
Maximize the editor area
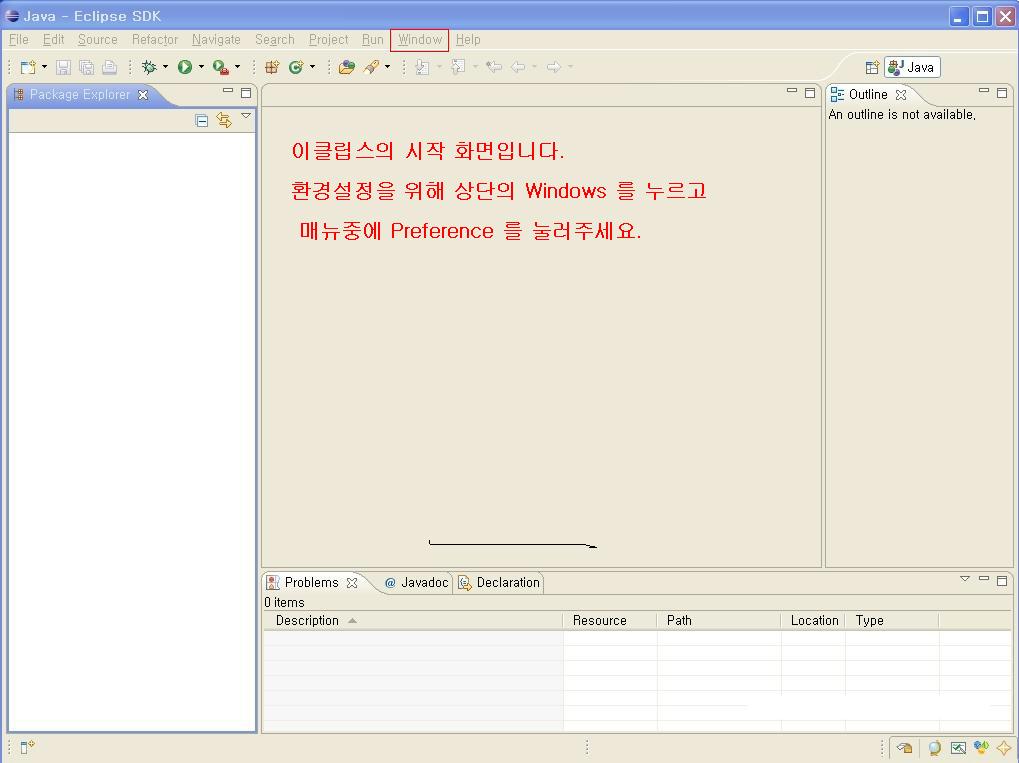click(x=810, y=93)
